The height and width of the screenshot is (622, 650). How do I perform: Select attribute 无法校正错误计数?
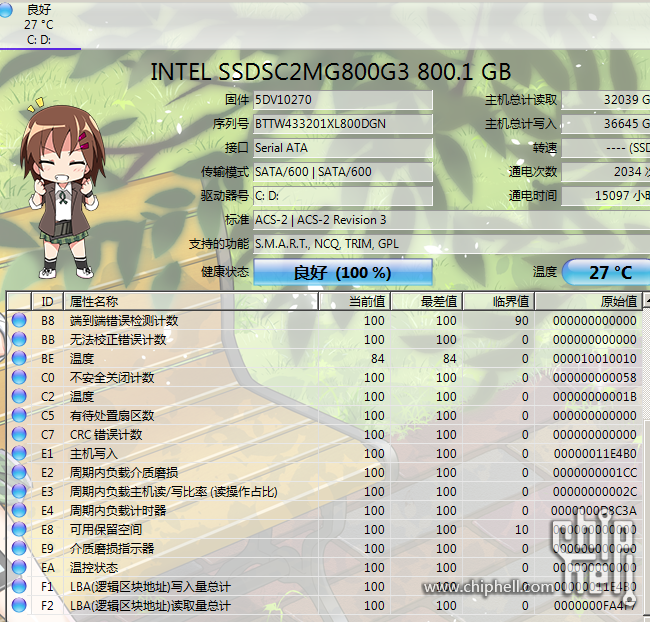(118, 340)
